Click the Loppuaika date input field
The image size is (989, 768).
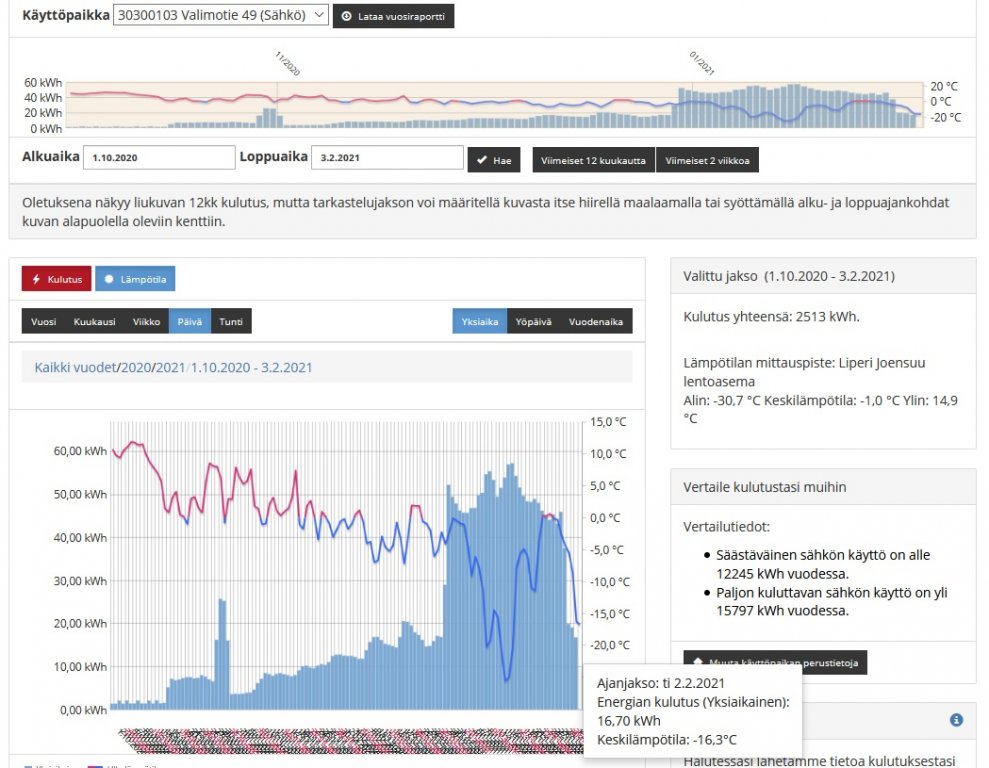coord(387,158)
